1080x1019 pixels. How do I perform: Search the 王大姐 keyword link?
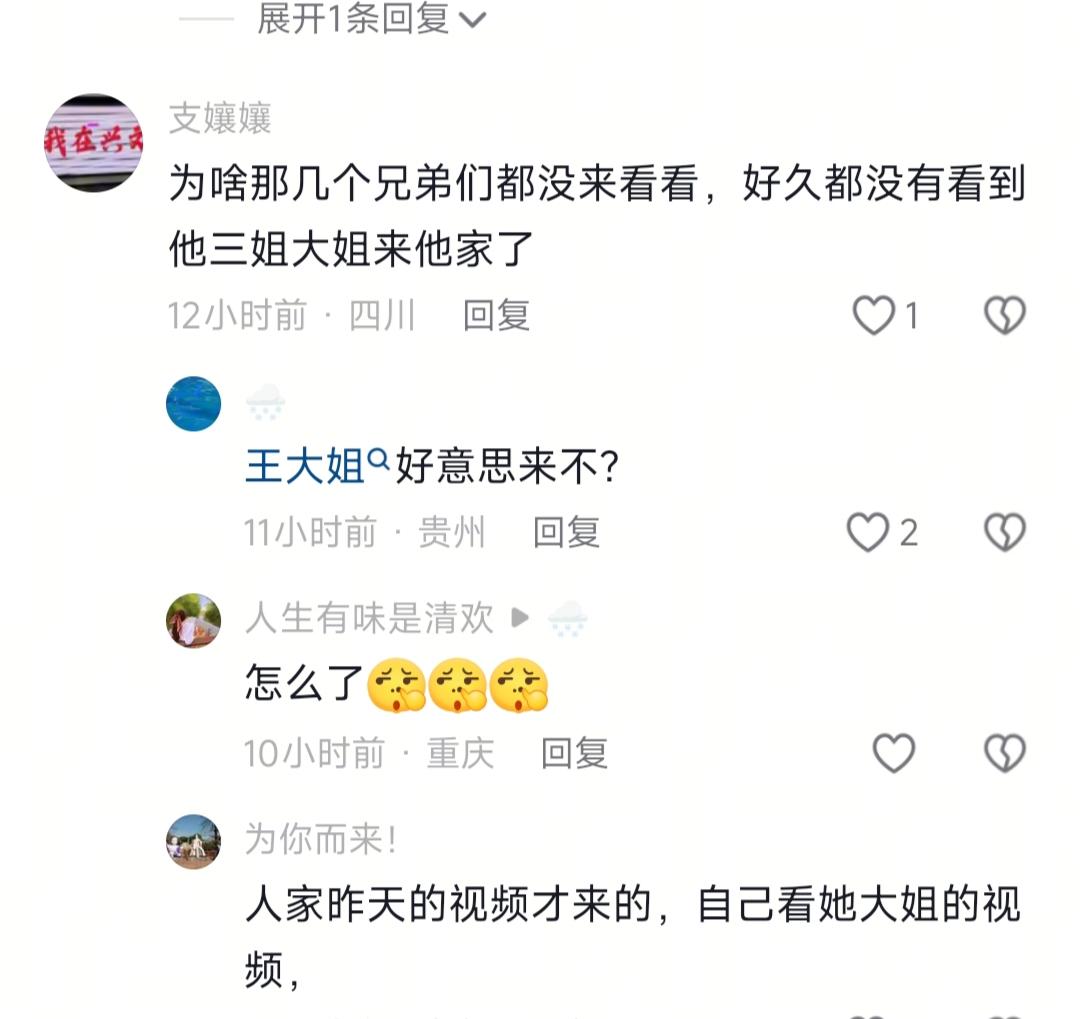coord(304,466)
